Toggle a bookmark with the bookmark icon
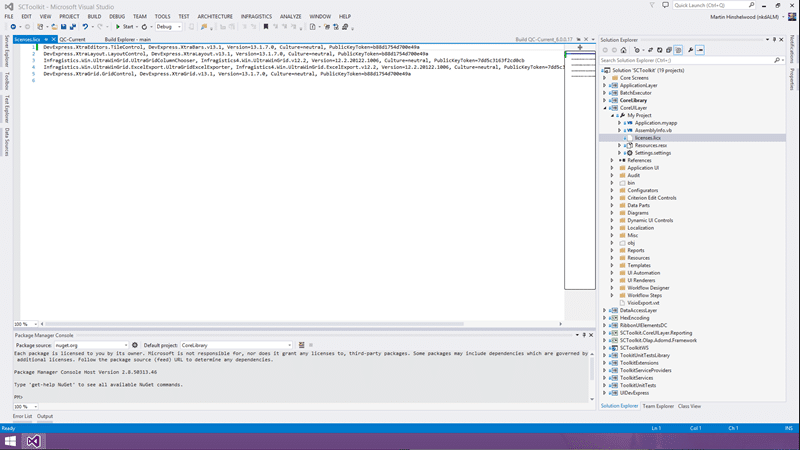 (x=265, y=27)
